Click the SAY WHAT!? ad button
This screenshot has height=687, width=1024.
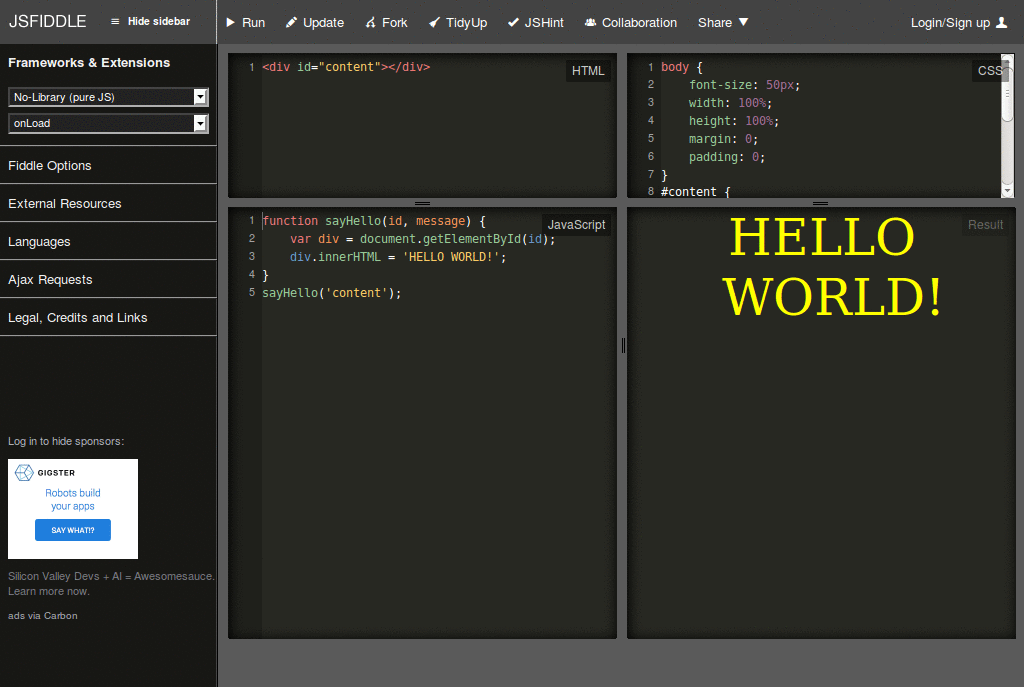[x=71, y=530]
